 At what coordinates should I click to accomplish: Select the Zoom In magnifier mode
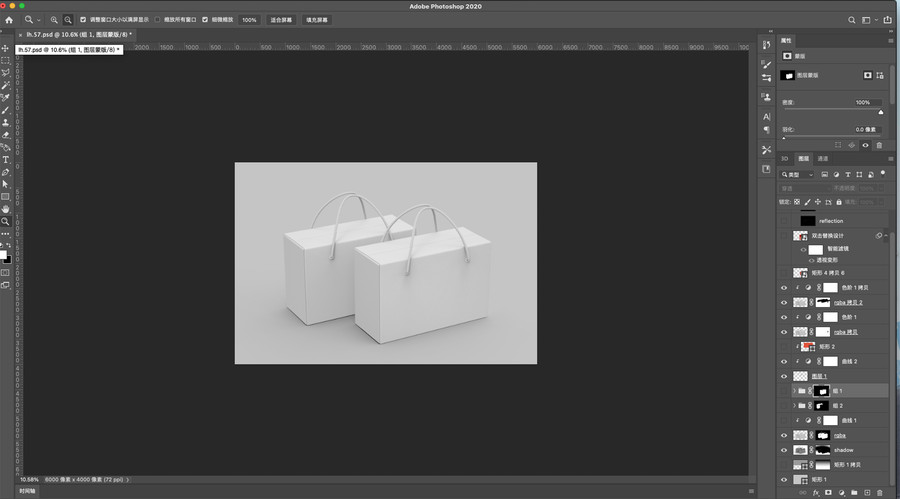(x=54, y=20)
